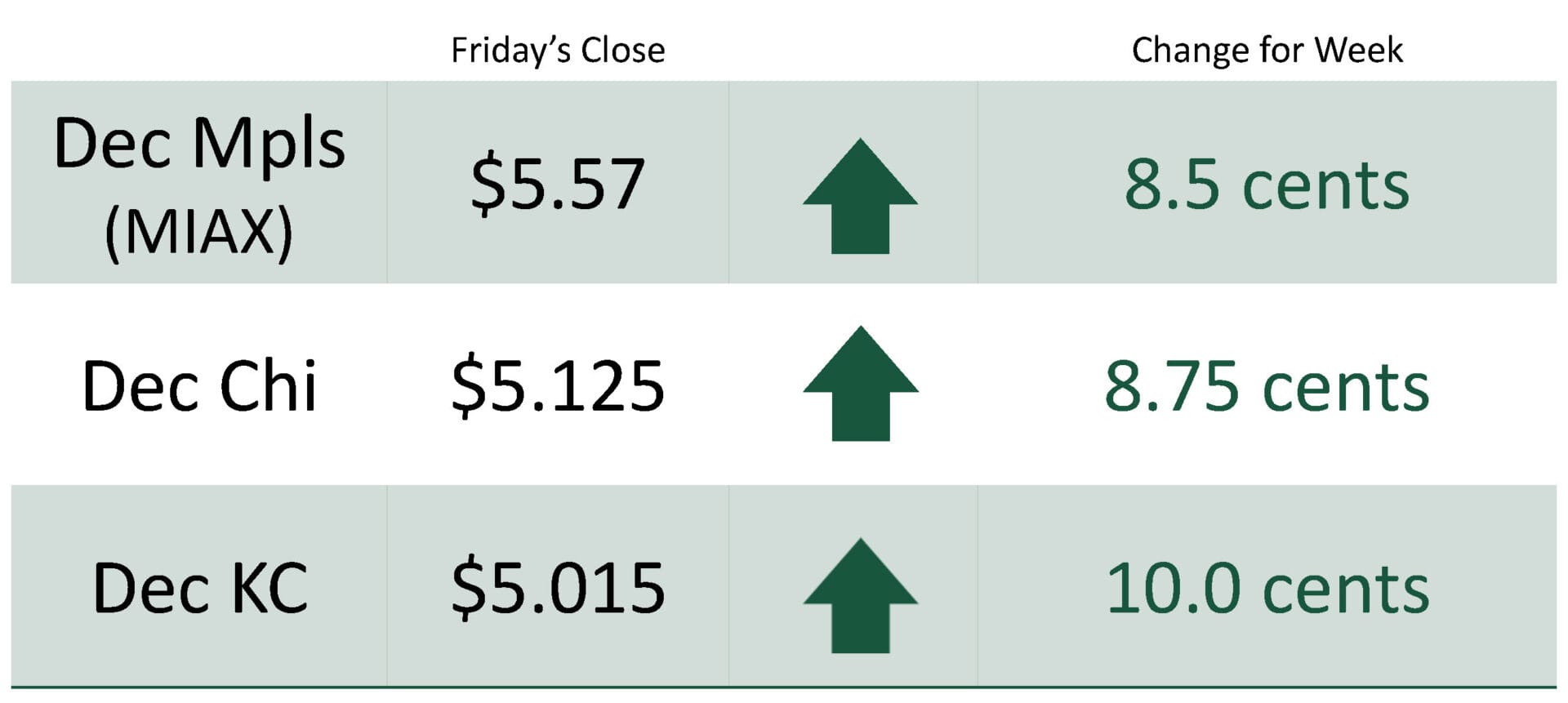Image resolution: width=1568 pixels, height=703 pixels.
Task: Click the $5.015 closing price
Action: pyautogui.click(x=558, y=588)
